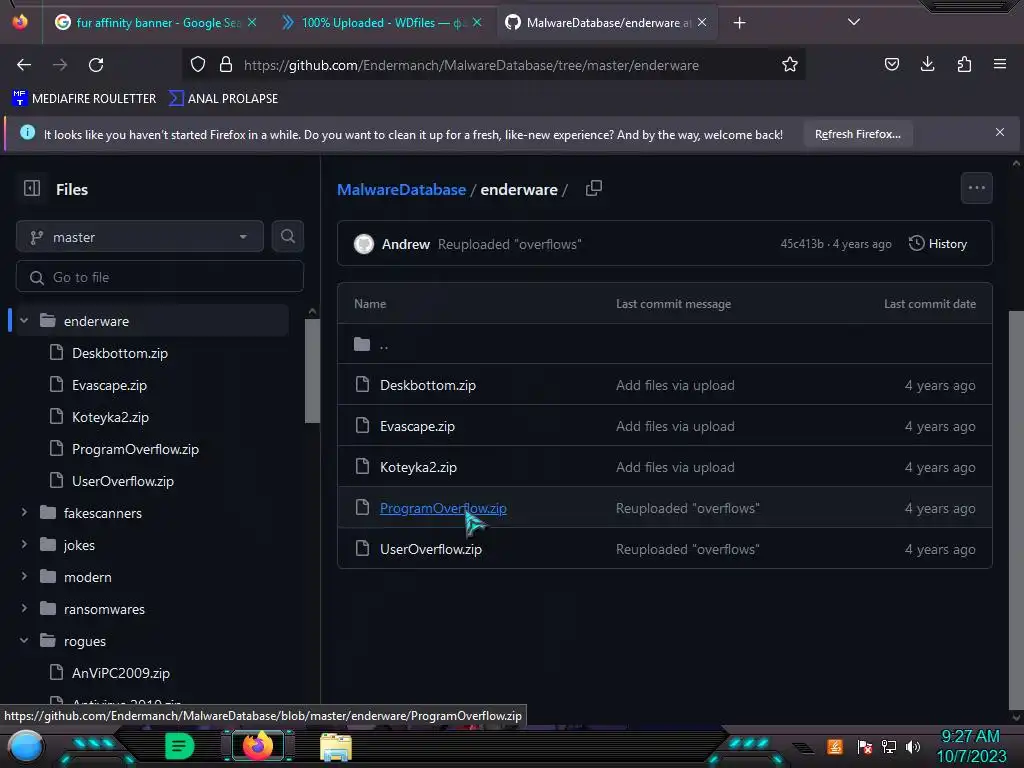The height and width of the screenshot is (768, 1024).
Task: Open Evascape.zip in the file list
Action: (417, 426)
